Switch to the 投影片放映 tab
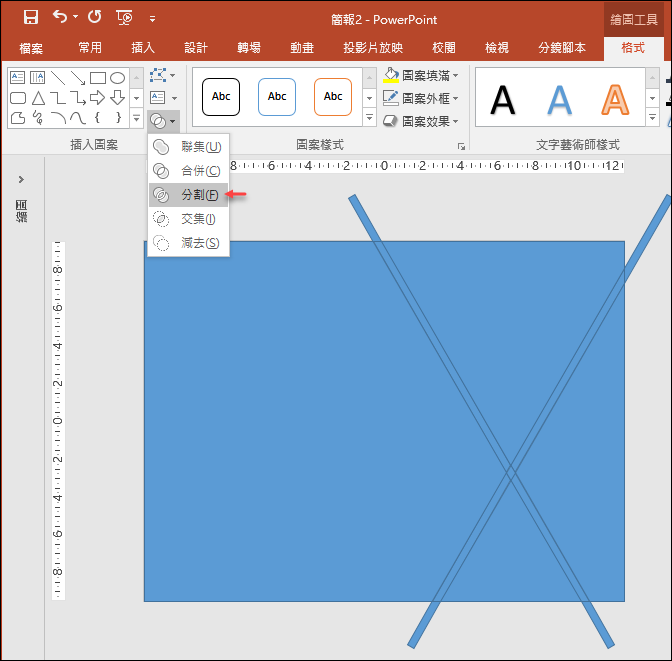Image resolution: width=672 pixels, height=661 pixels. [373, 48]
